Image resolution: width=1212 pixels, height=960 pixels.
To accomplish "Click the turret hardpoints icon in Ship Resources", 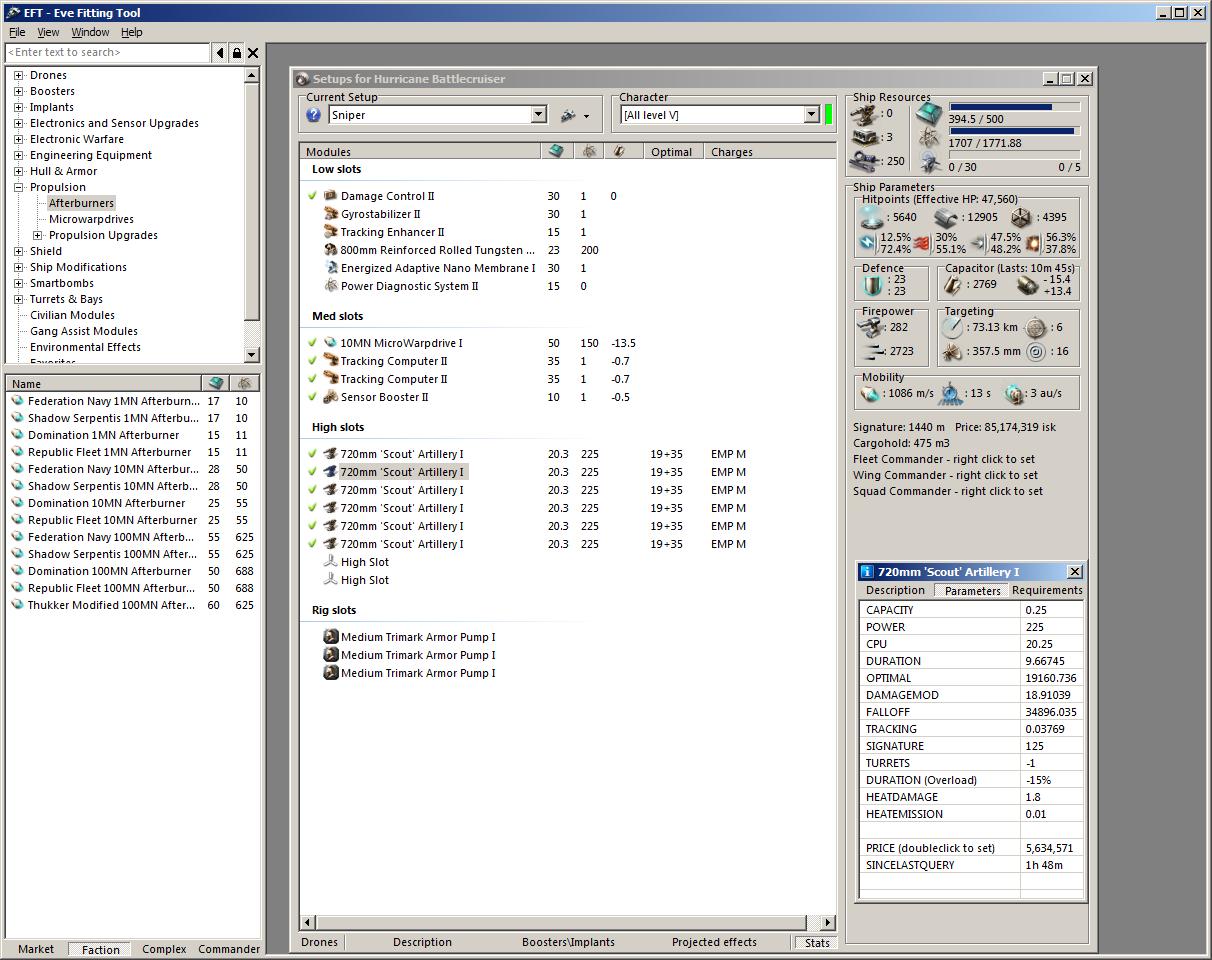I will 865,113.
